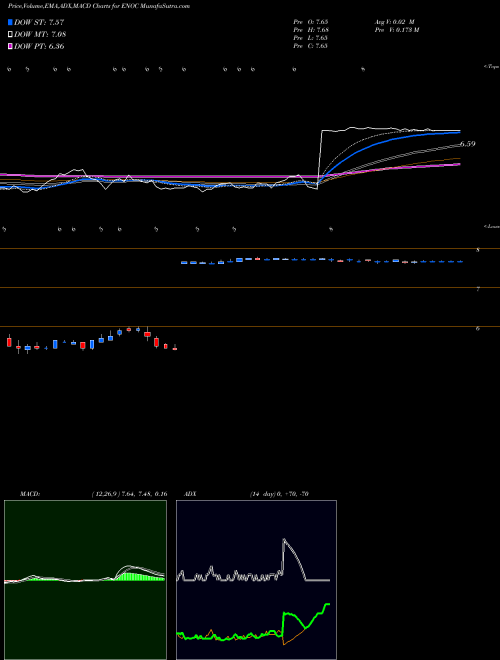Click the 'Pre H: 7.68' value

pos(311,30)
